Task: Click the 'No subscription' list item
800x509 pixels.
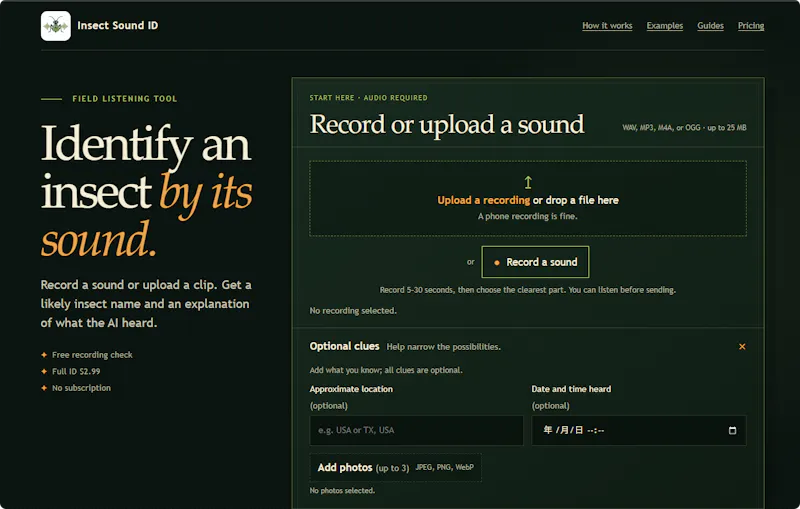Action: 82,388
